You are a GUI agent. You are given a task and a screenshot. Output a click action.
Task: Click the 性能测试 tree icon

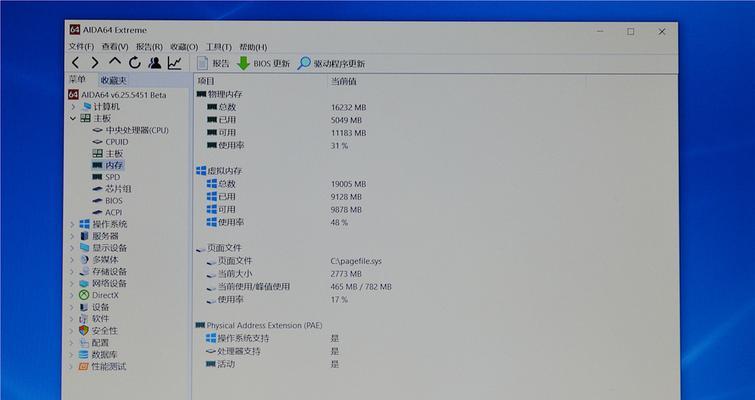click(84, 366)
